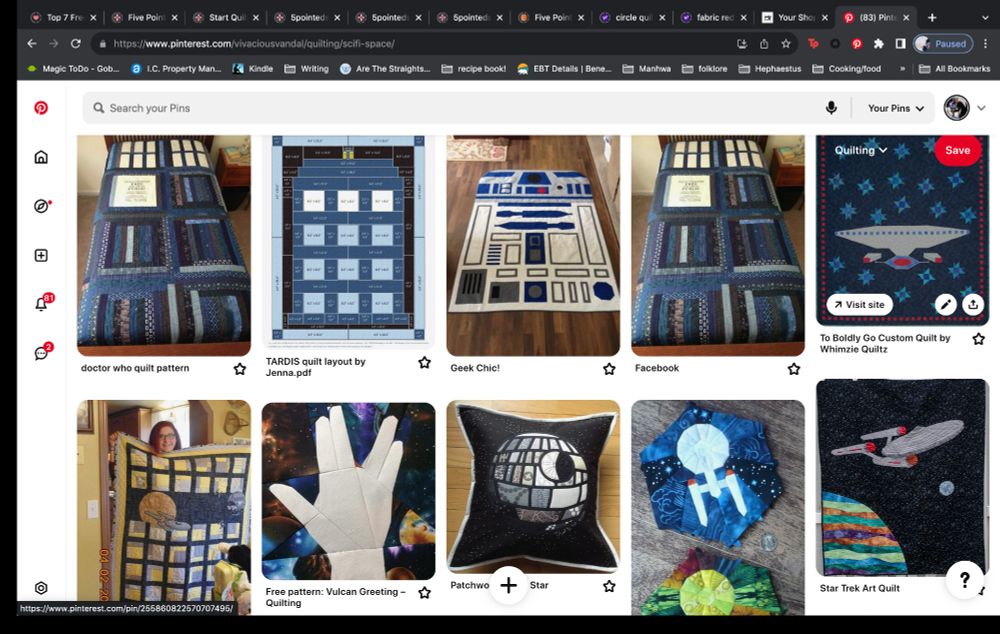Image resolution: width=1000 pixels, height=634 pixels.
Task: Open the Paused profile button
Action: pos(943,43)
